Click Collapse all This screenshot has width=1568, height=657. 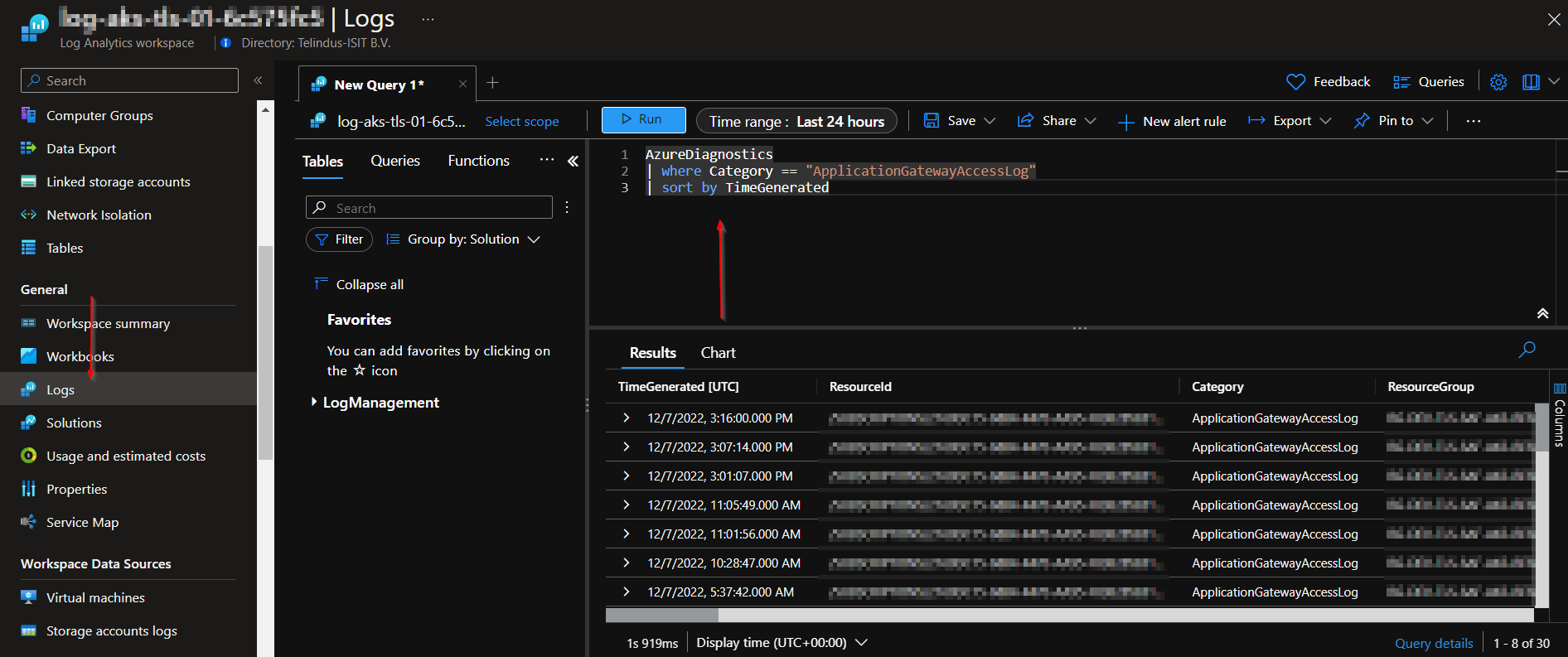click(359, 284)
